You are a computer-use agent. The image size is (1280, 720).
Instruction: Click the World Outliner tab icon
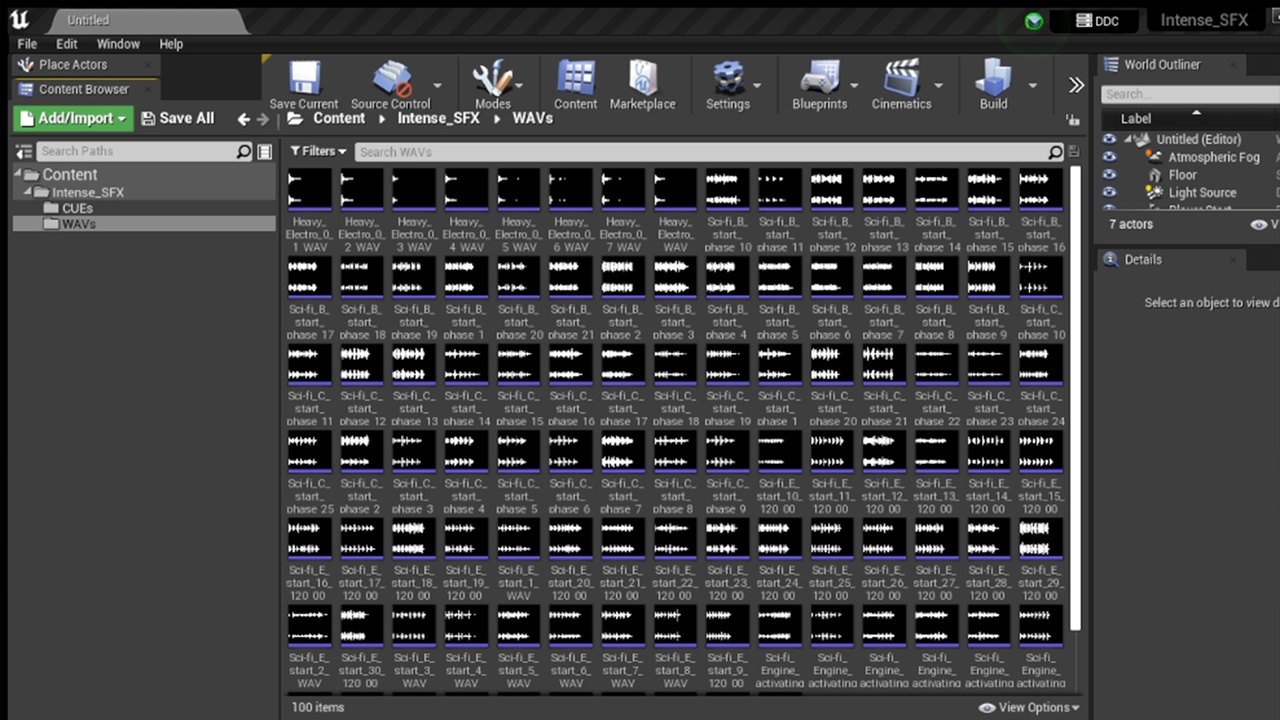click(x=1110, y=64)
